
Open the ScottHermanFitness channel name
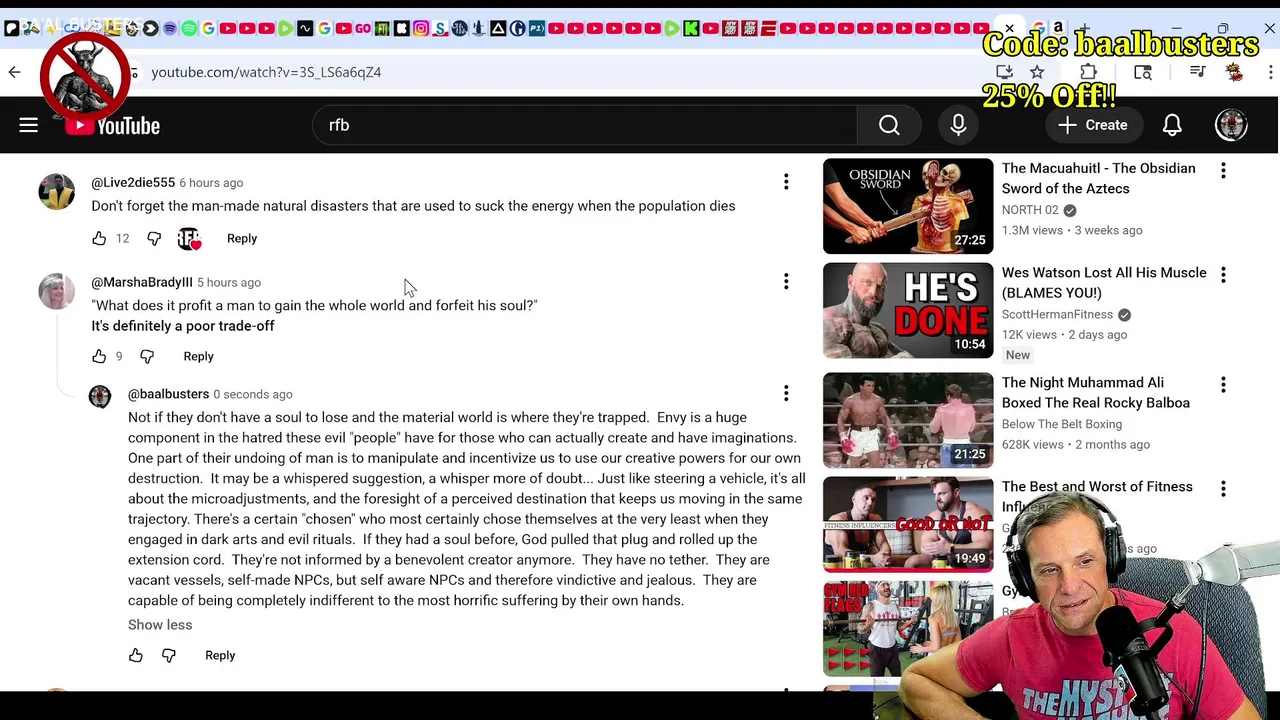pos(1057,314)
